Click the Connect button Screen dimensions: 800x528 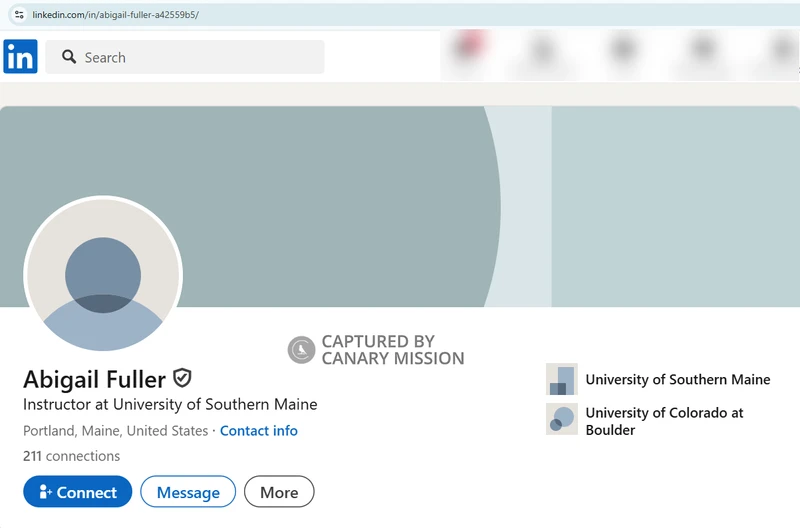78,492
